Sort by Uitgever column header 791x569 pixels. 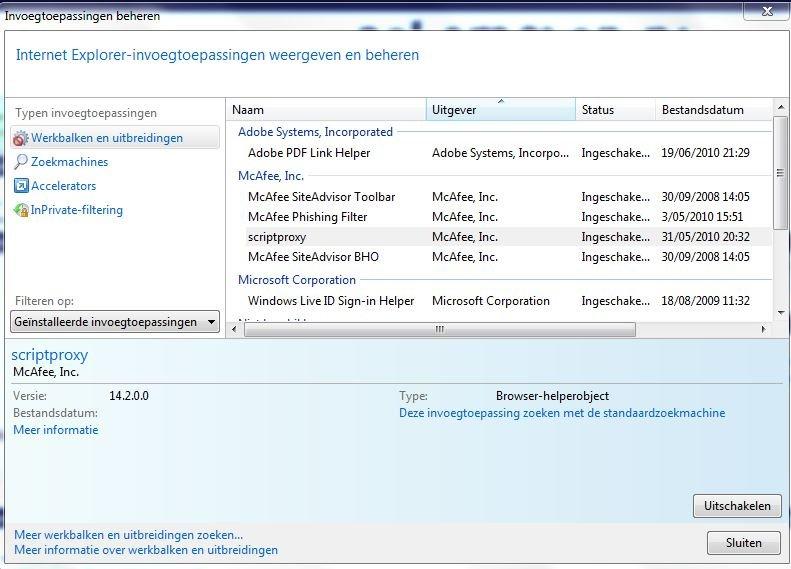click(501, 110)
